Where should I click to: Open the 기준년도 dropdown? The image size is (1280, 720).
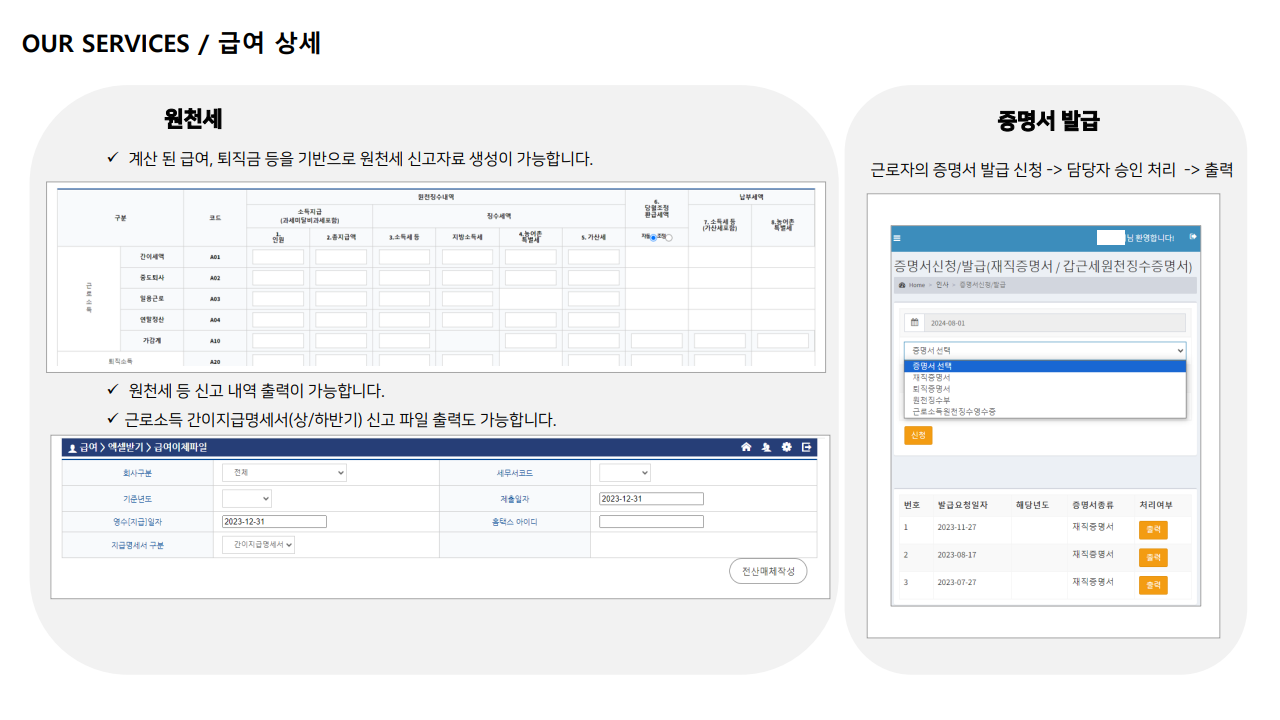click(246, 498)
